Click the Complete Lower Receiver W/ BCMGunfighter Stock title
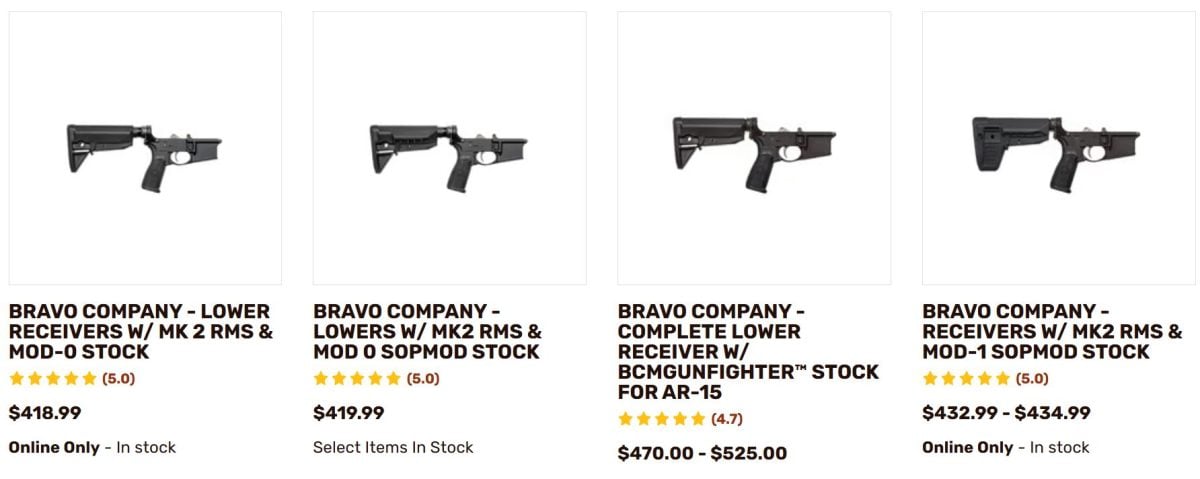This screenshot has width=1200, height=479. (x=748, y=352)
